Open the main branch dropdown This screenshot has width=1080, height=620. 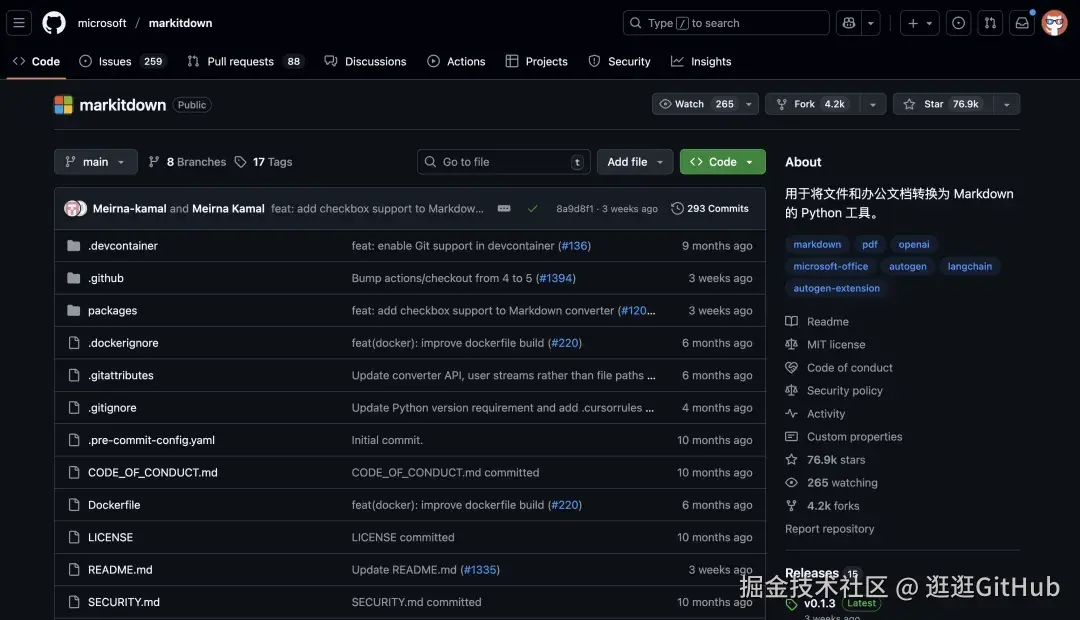[96, 162]
